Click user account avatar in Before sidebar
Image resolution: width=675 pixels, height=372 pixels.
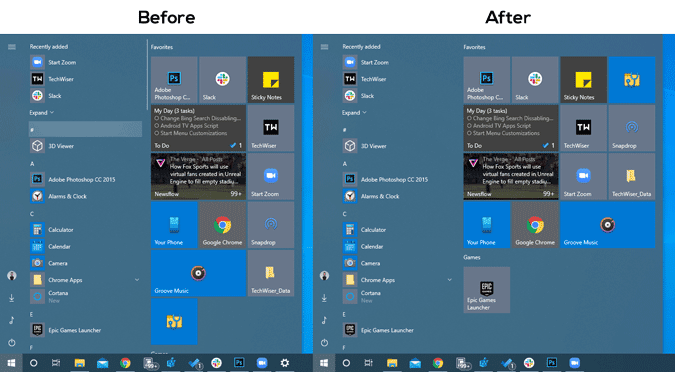coord(12,276)
